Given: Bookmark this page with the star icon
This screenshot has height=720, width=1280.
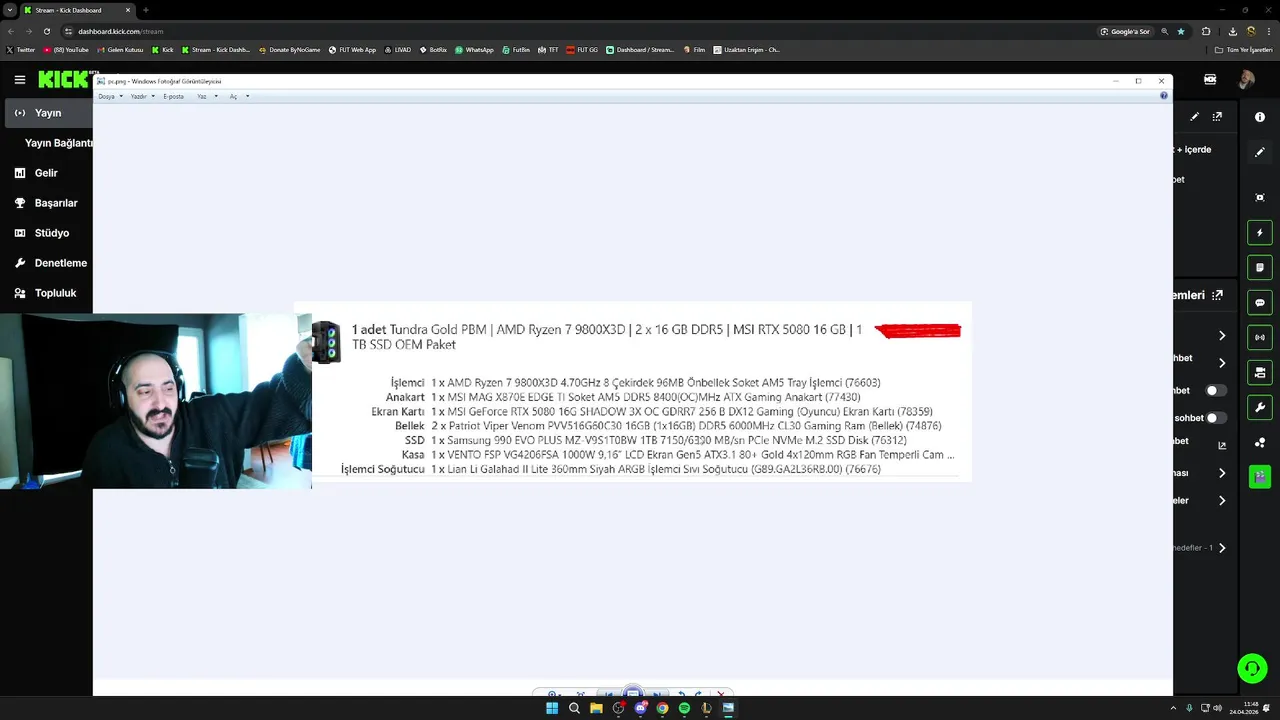Looking at the screenshot, I should [x=1180, y=31].
